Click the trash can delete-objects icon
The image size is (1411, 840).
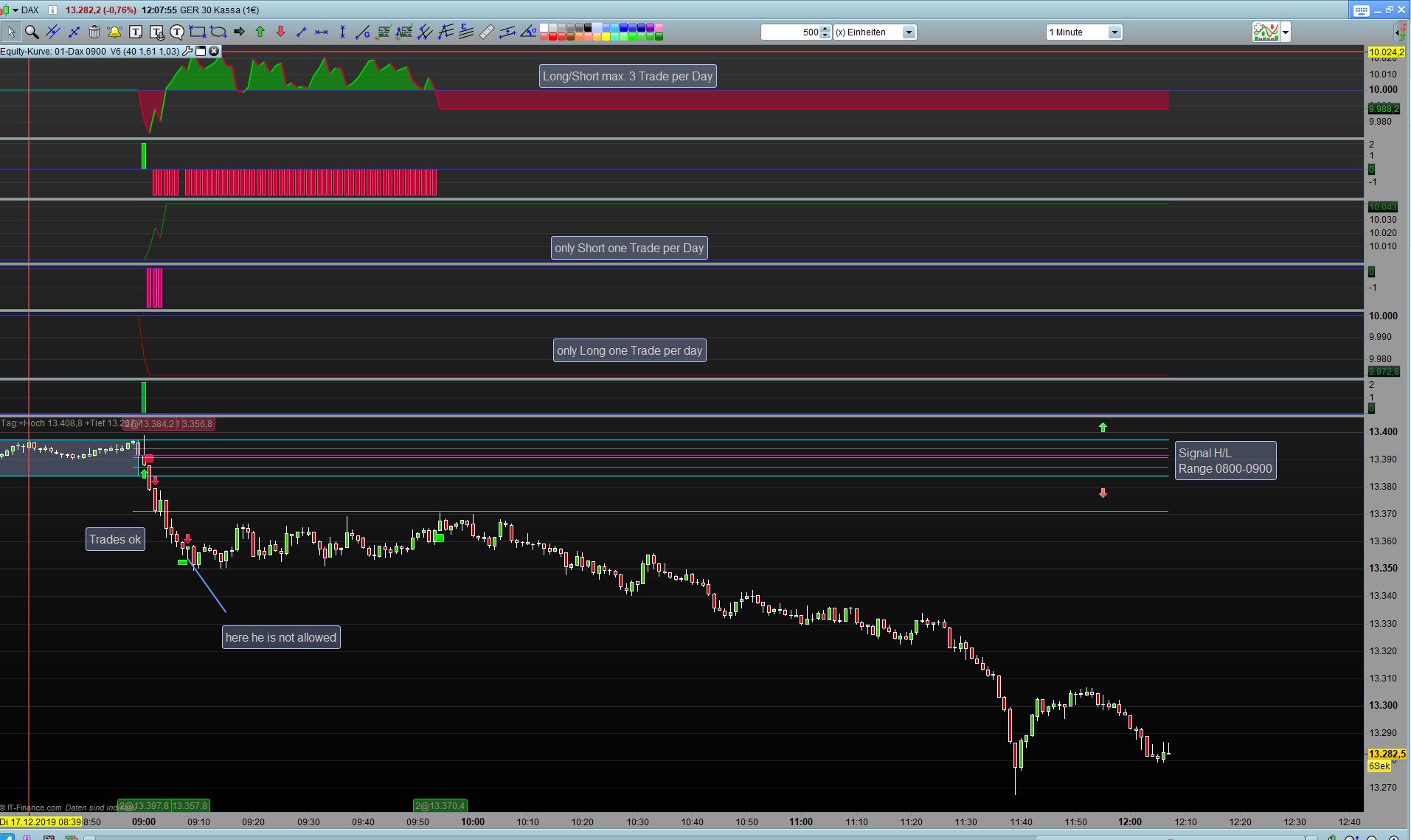pyautogui.click(x=94, y=32)
